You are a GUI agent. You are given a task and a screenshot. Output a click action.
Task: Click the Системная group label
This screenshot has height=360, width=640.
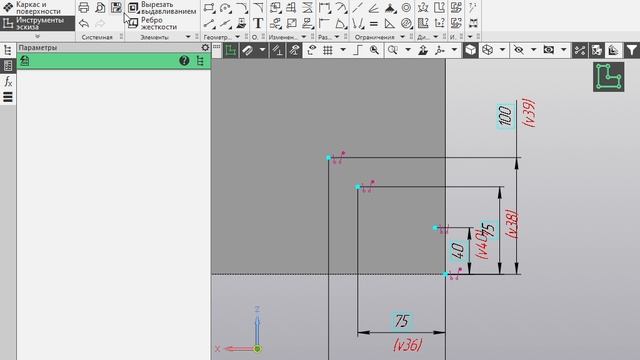pyautogui.click(x=97, y=37)
